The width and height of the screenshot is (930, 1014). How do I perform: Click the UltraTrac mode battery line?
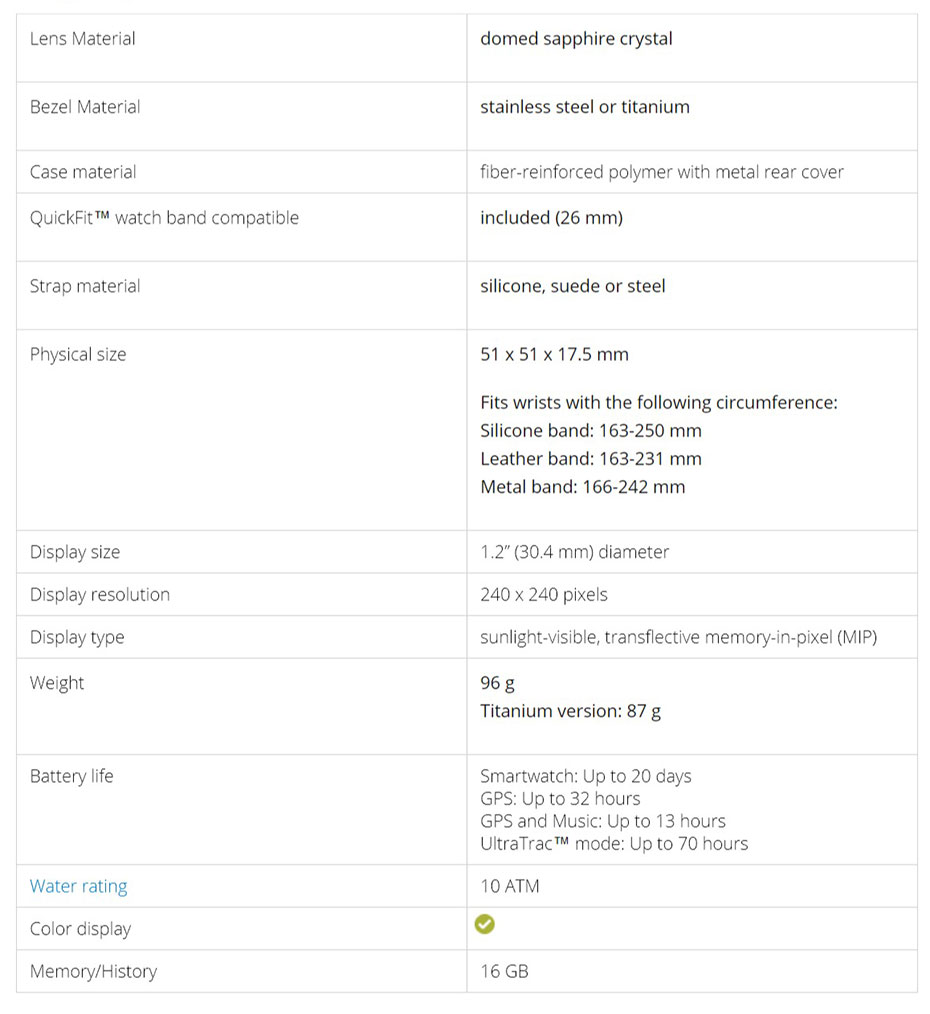click(614, 844)
